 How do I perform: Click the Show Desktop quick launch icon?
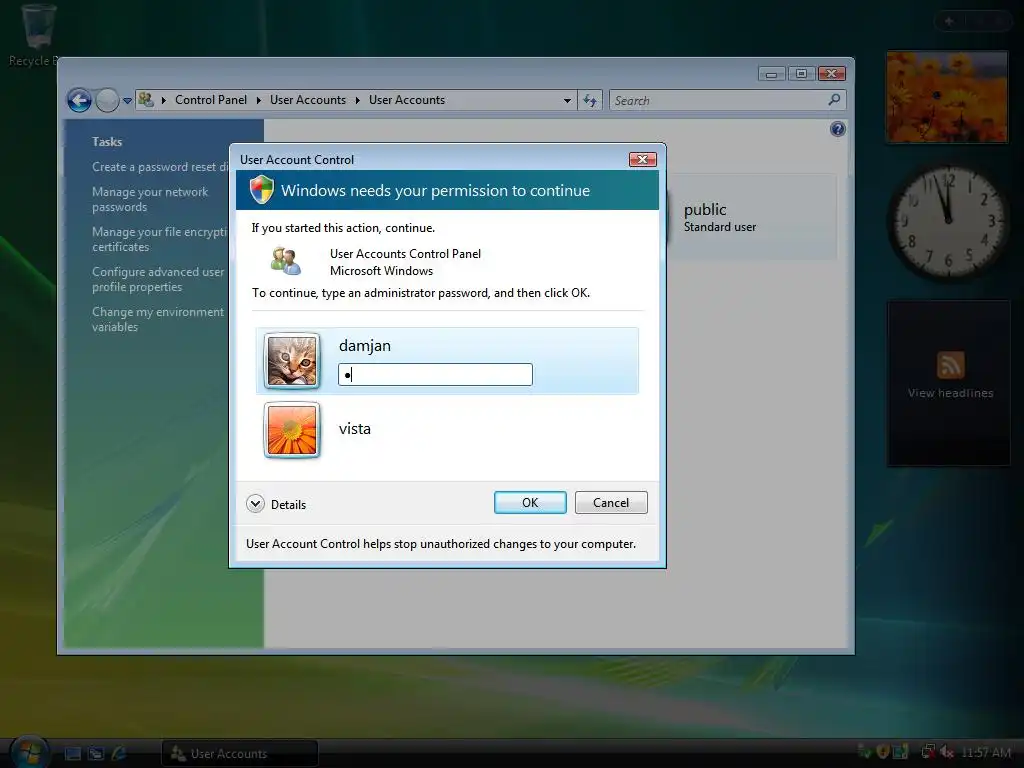pos(73,754)
